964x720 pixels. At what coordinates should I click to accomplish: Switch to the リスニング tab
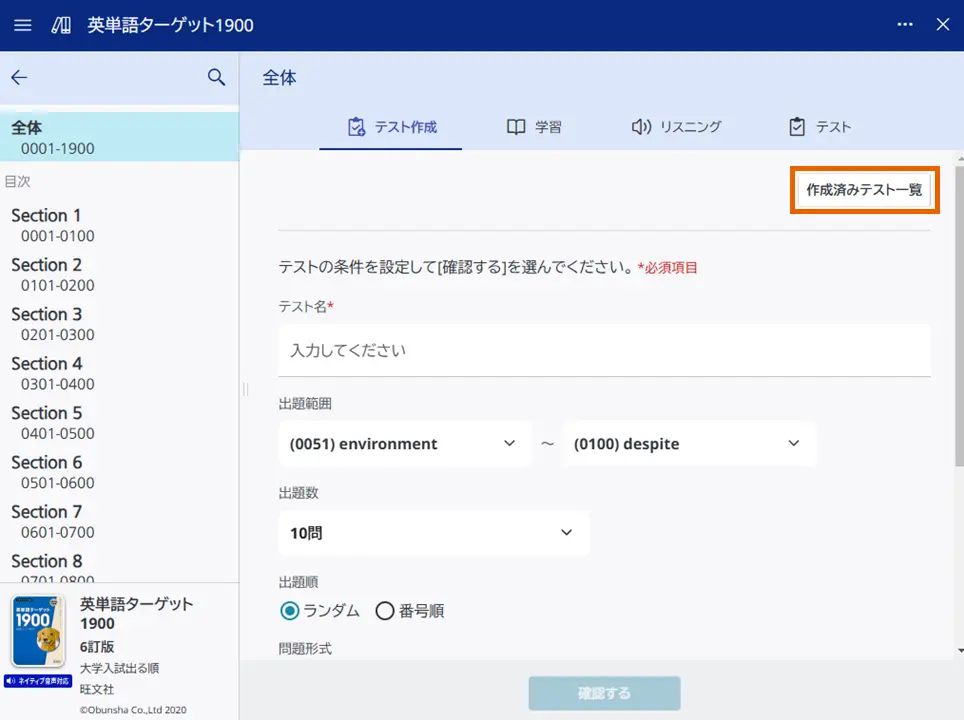click(x=677, y=126)
